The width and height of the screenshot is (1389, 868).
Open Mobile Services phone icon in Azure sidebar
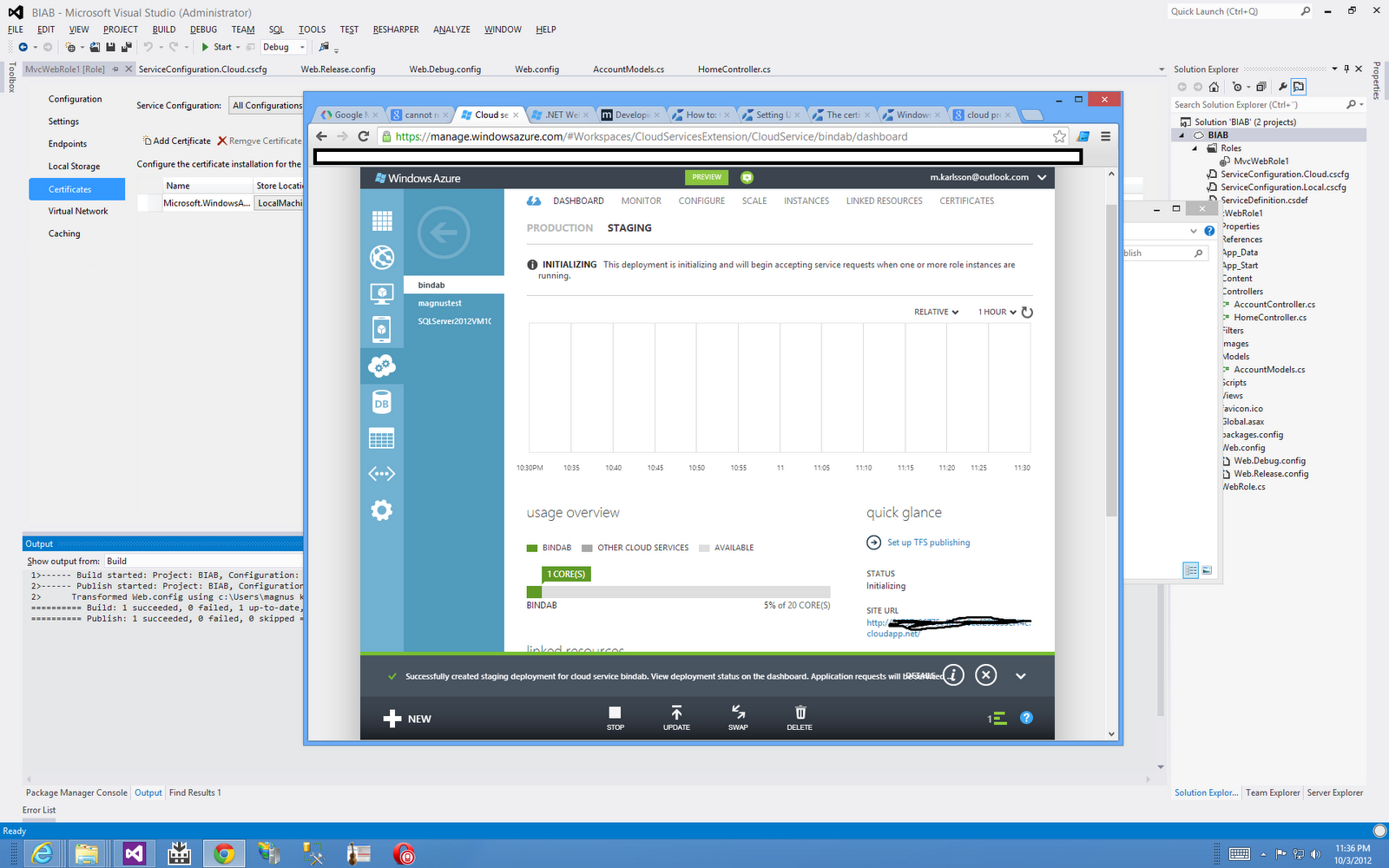pos(382,329)
